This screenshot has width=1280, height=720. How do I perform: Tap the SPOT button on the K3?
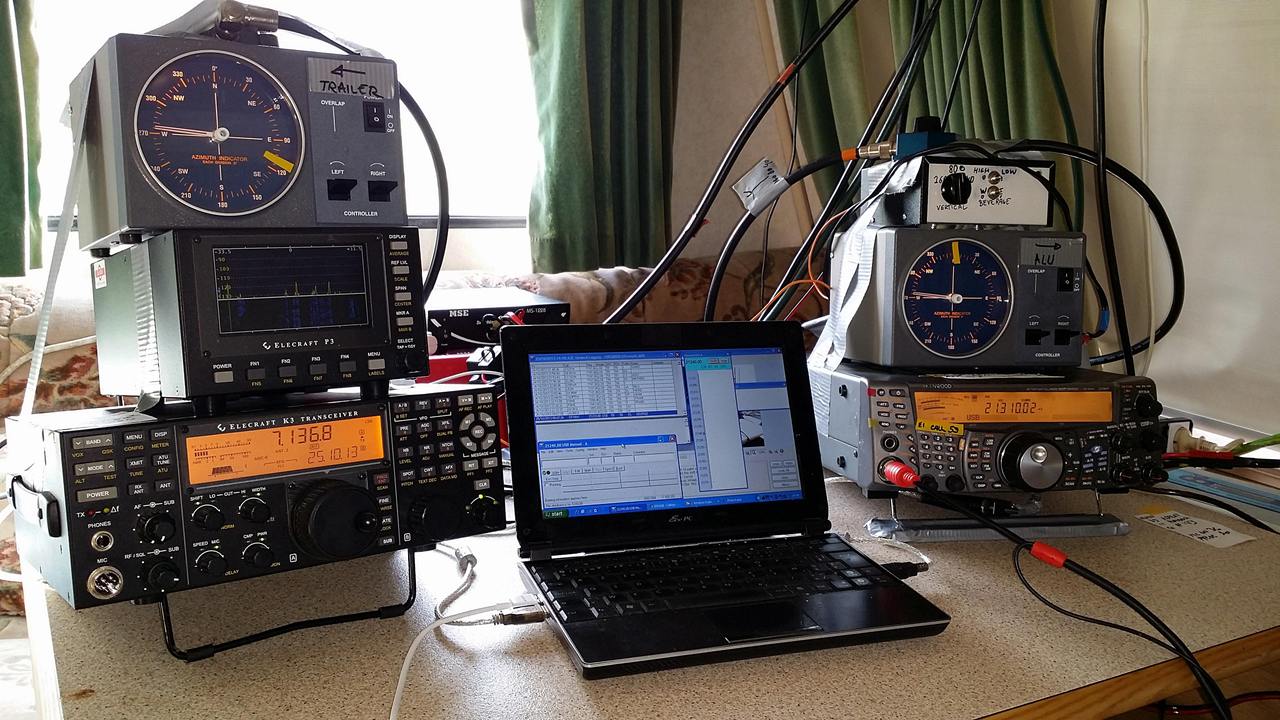407,474
